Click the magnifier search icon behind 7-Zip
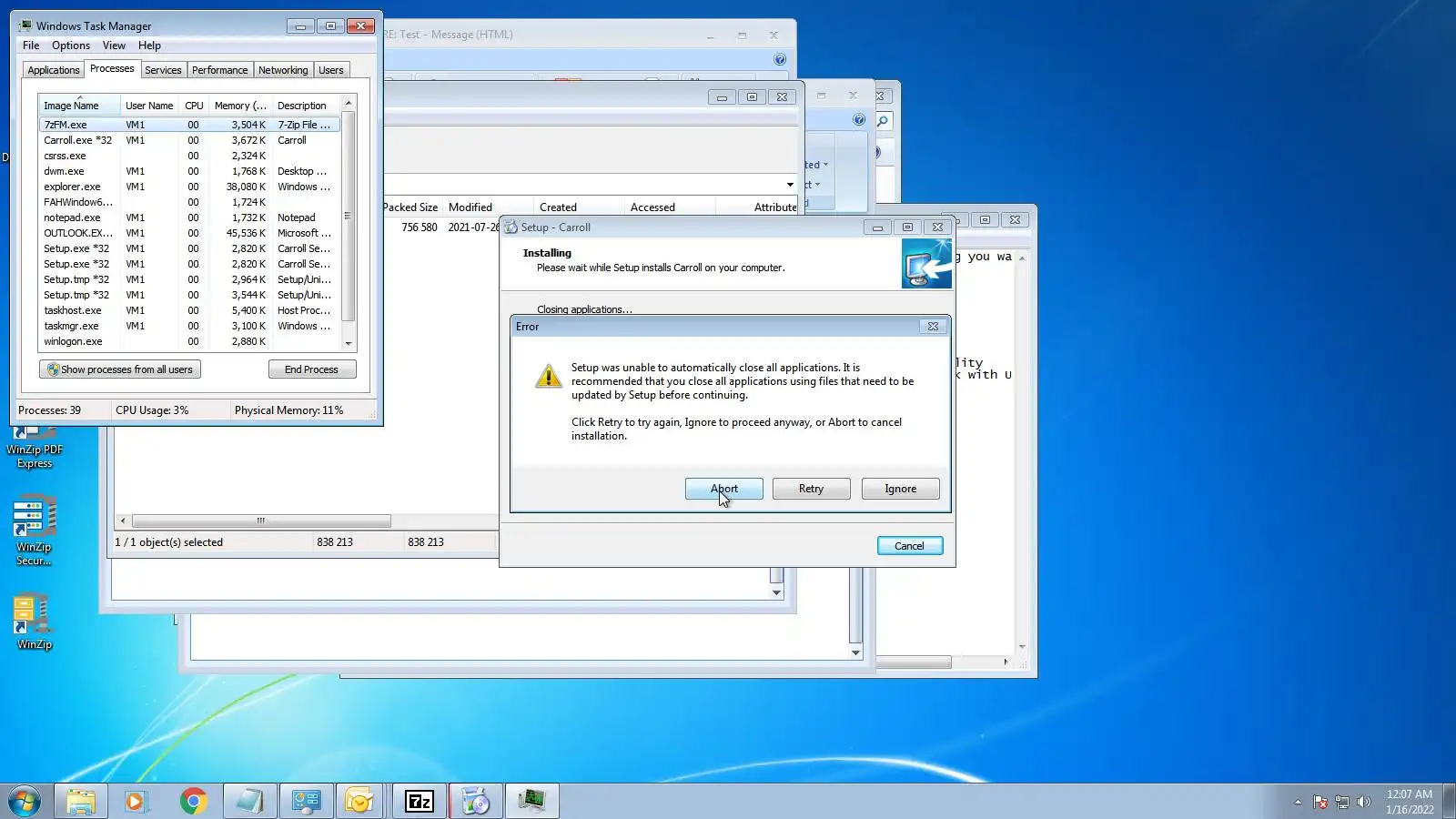 [883, 121]
